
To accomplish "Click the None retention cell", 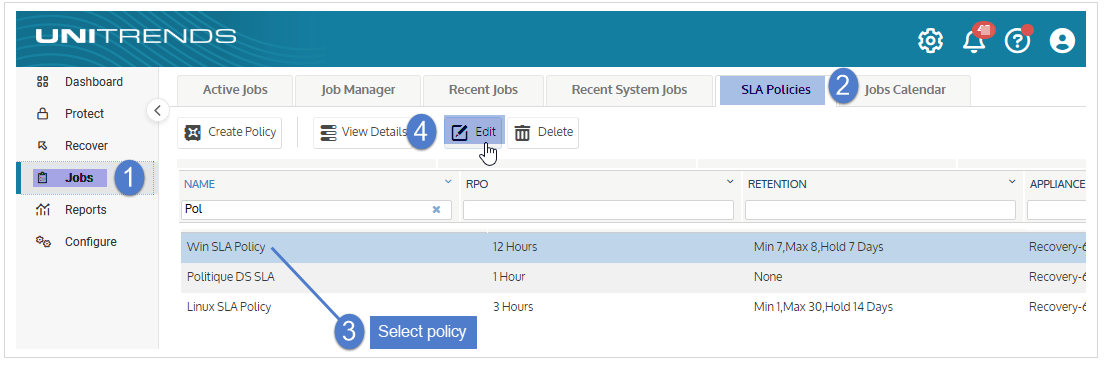I will [x=767, y=277].
